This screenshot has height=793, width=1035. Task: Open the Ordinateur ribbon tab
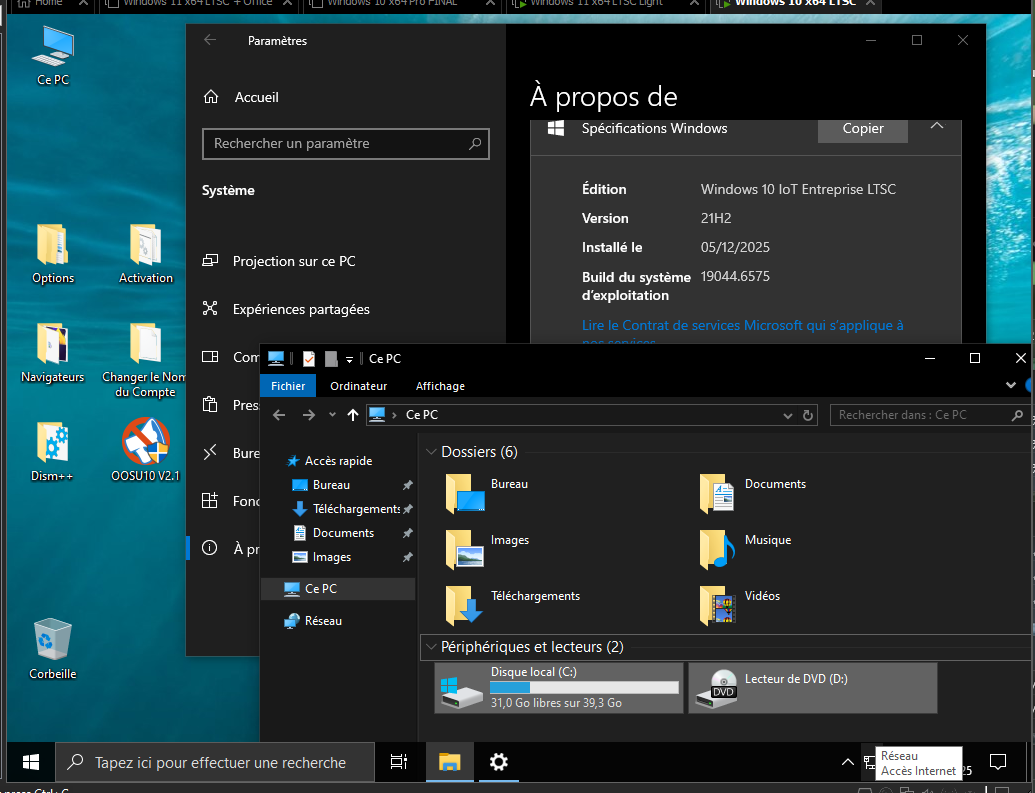pos(358,386)
